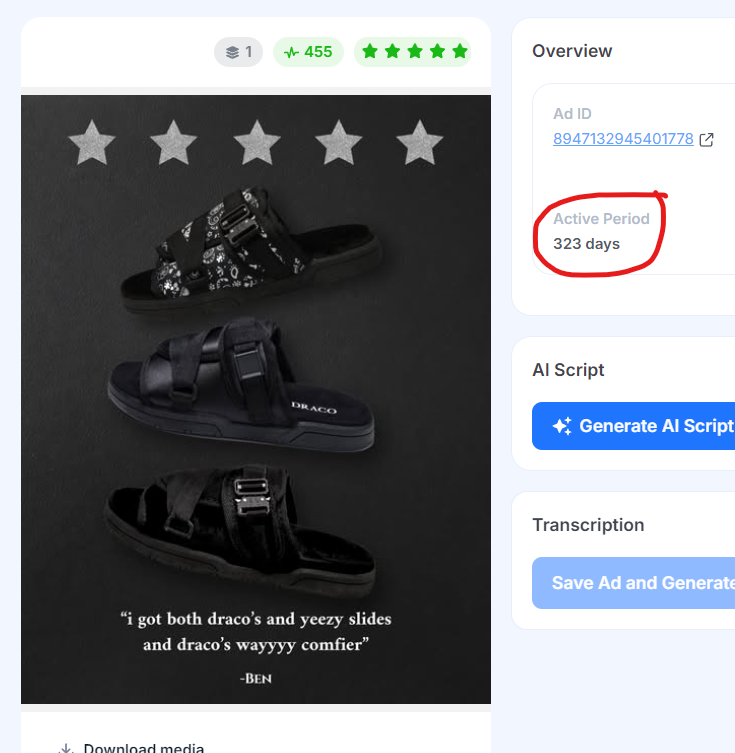This screenshot has height=753, width=735.
Task: Click the layers count badge showing 1
Action: pos(238,52)
